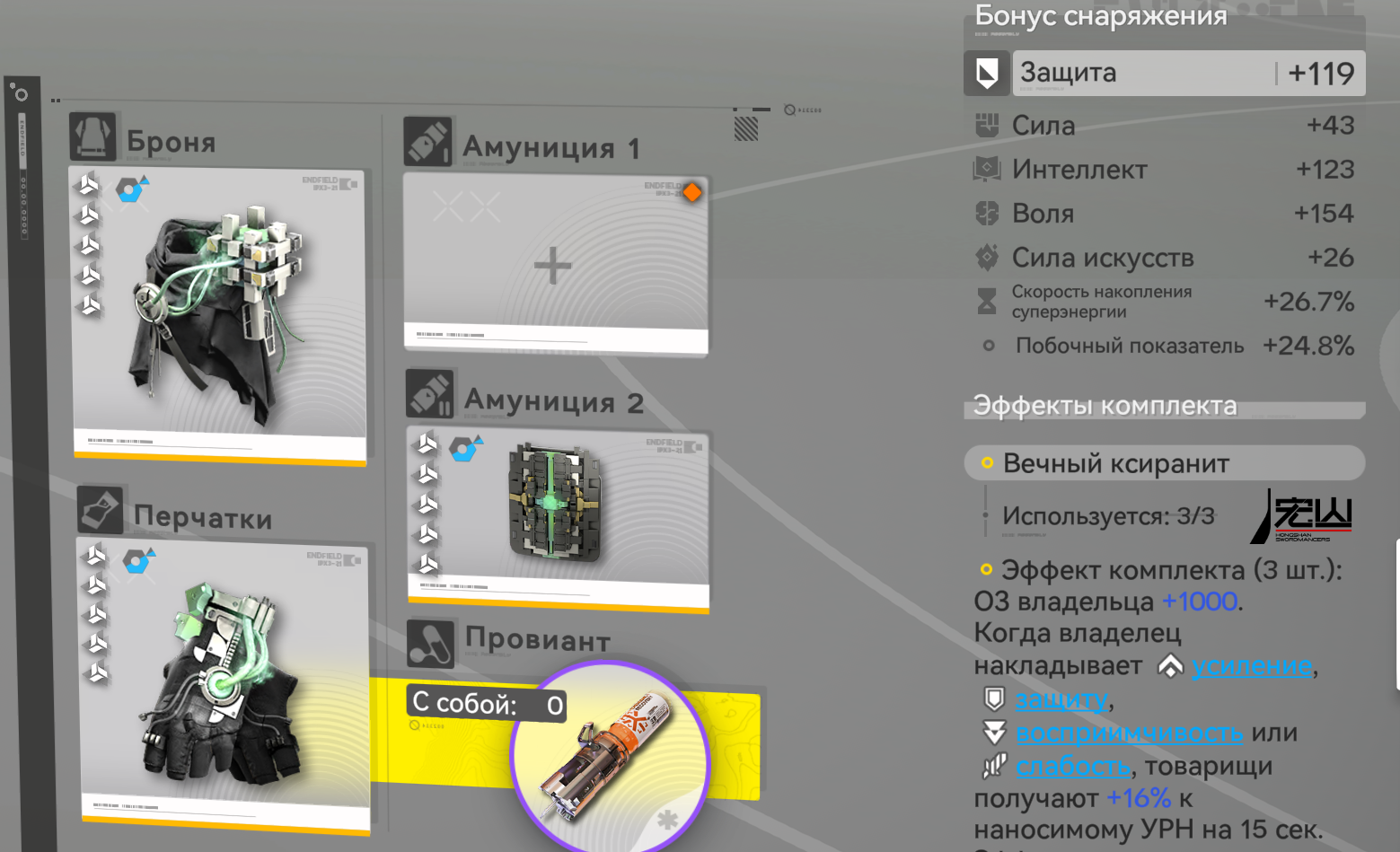Viewport: 1400px width, 852px height.
Task: Open the equipped Амуниция 2 item card
Action: click(x=559, y=519)
